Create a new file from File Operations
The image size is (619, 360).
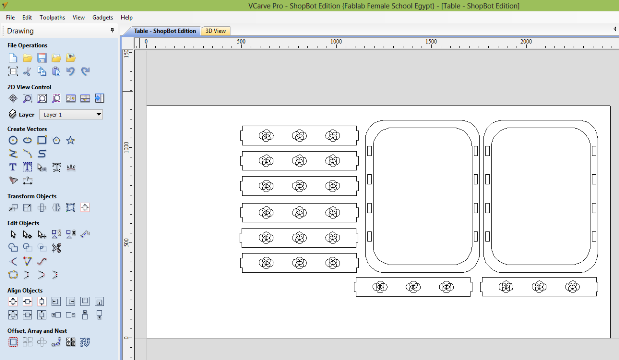tap(13, 58)
